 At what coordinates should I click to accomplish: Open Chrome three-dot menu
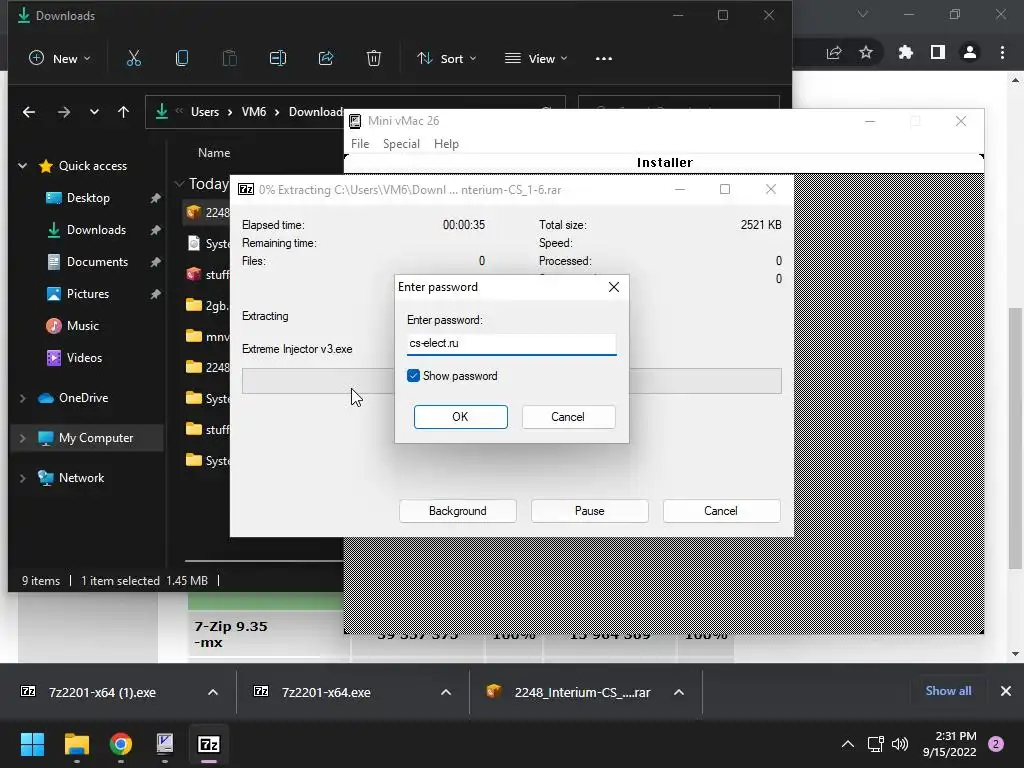click(1002, 52)
